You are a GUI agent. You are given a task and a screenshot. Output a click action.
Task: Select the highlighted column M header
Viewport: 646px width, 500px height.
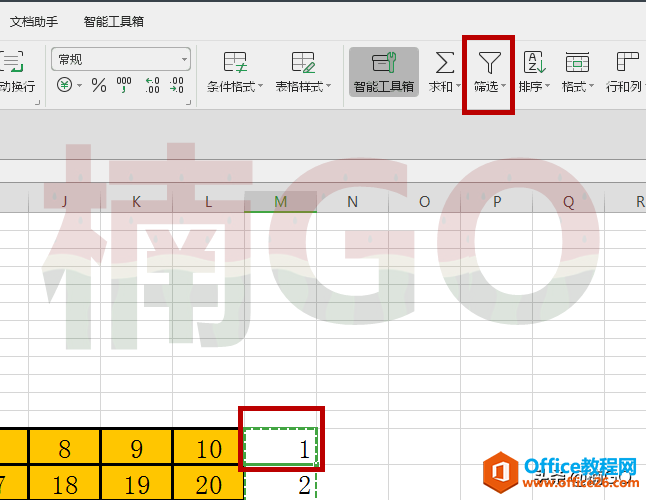point(281,202)
